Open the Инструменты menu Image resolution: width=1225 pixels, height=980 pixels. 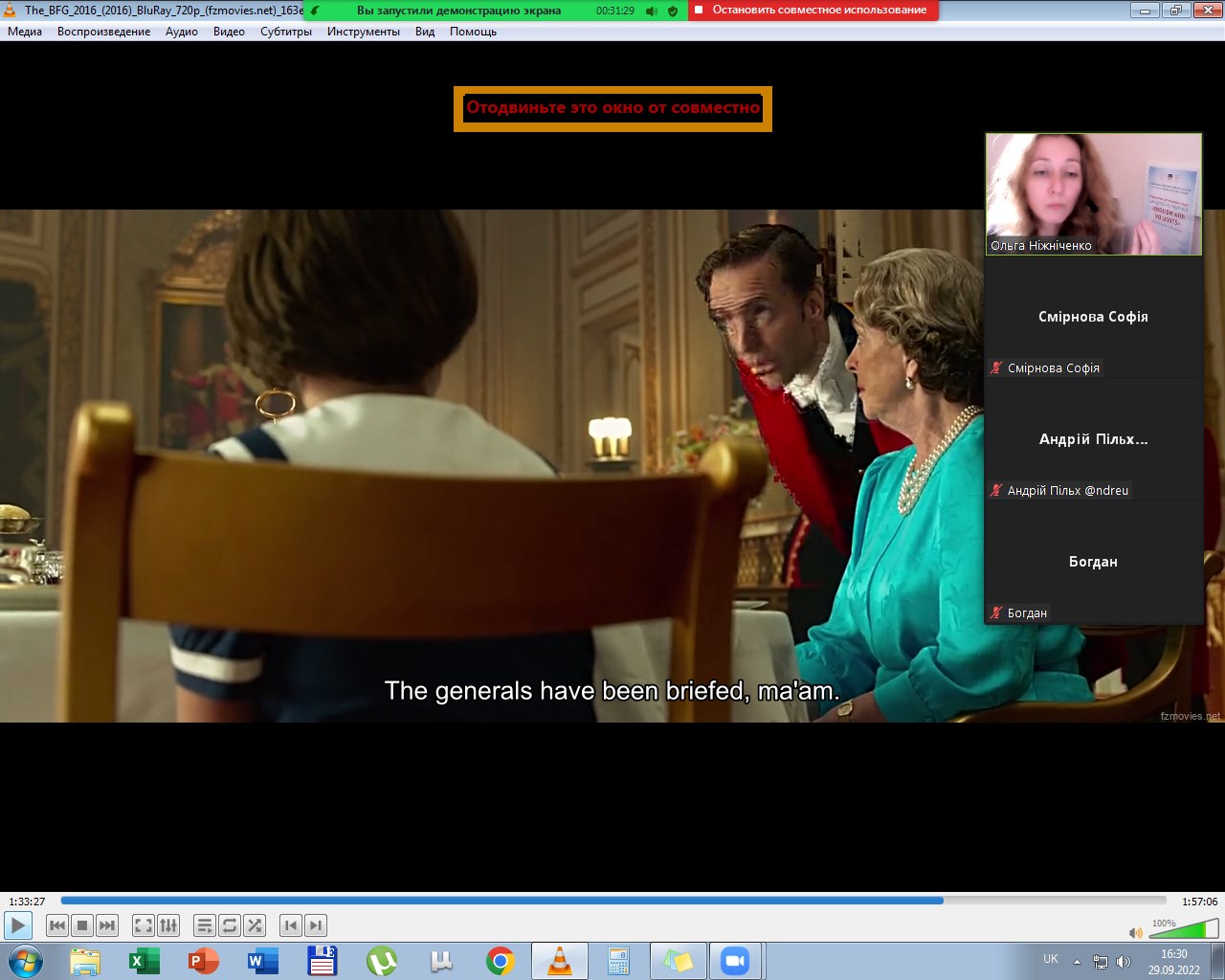click(364, 32)
